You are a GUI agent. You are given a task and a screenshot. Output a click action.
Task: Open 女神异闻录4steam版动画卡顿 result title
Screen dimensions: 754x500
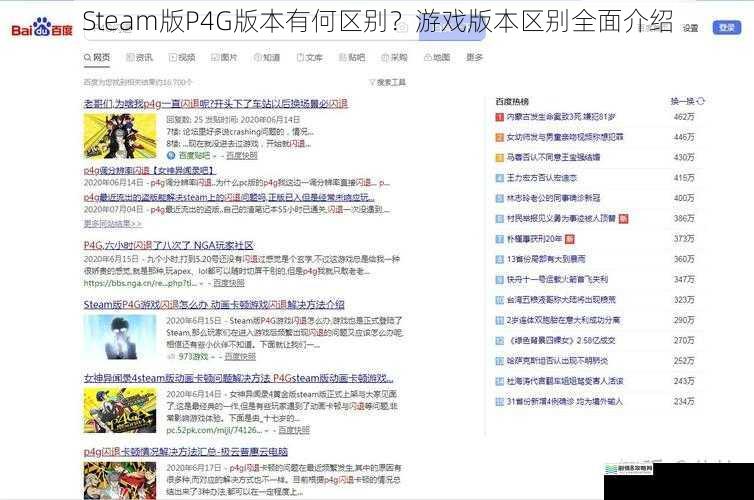click(x=239, y=378)
